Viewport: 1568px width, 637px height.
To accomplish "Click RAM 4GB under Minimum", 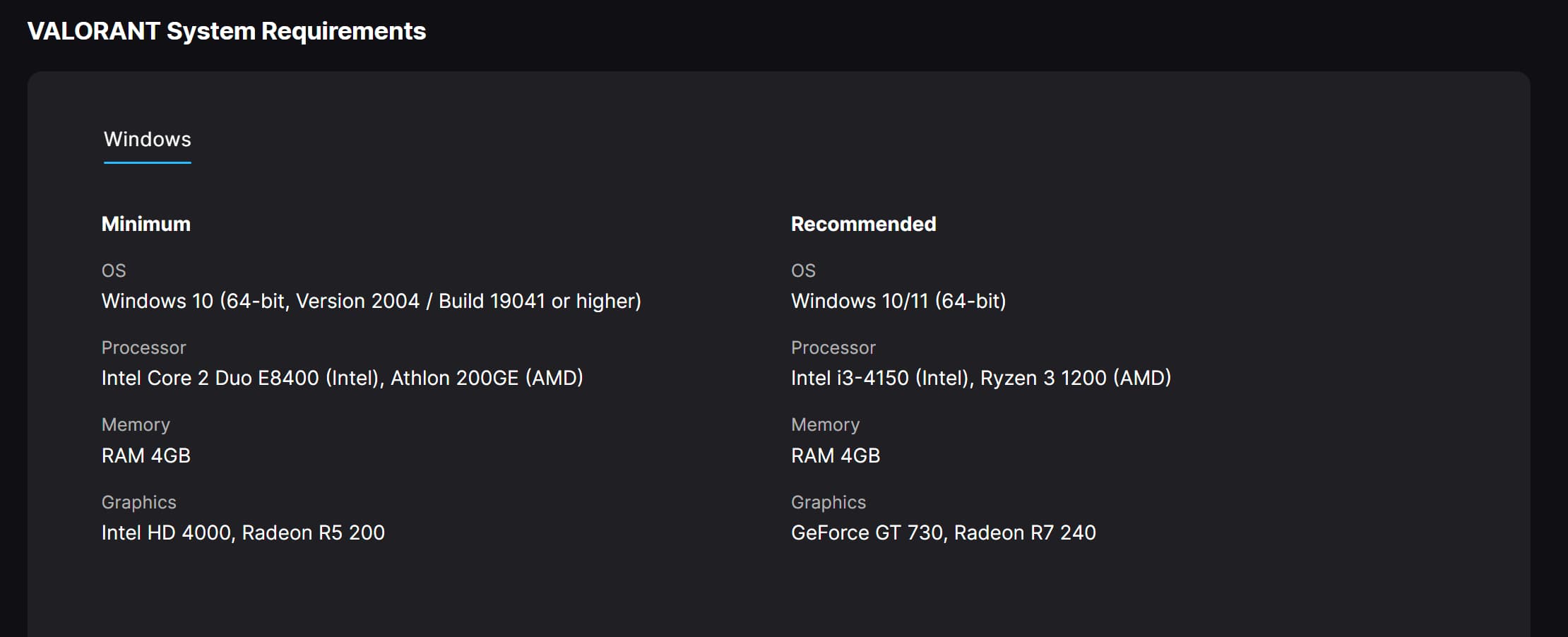I will point(145,456).
